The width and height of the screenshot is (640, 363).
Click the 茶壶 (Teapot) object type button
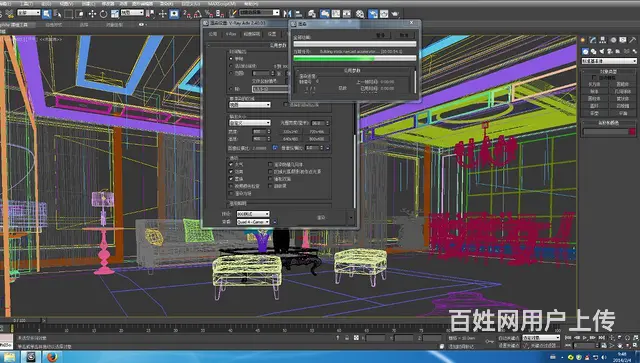click(594, 113)
